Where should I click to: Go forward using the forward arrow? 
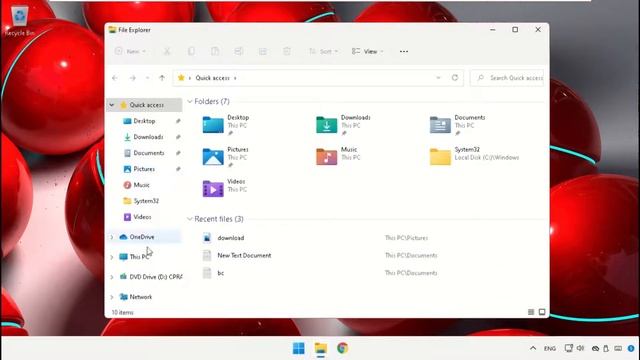(x=133, y=78)
